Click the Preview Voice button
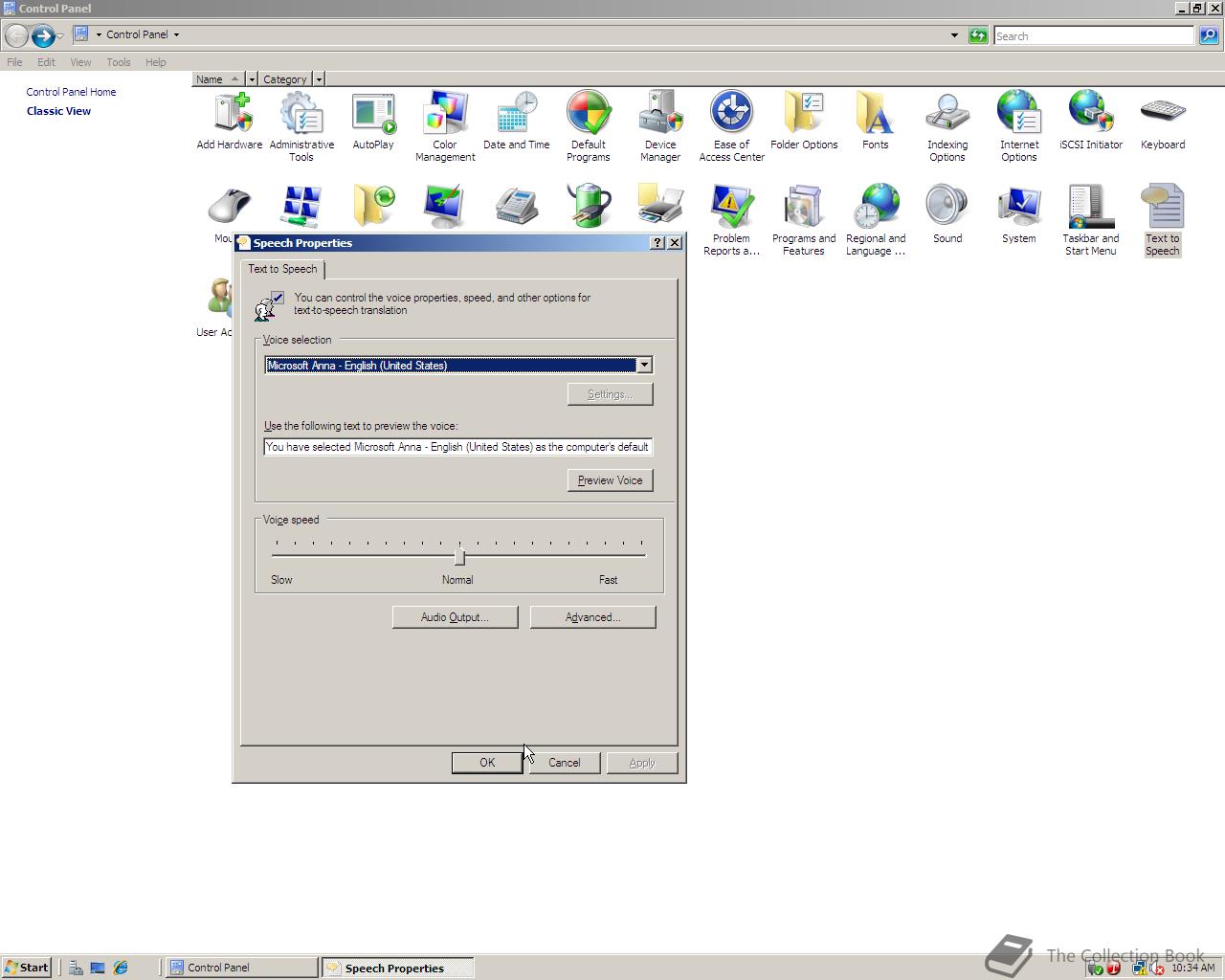 [x=611, y=480]
